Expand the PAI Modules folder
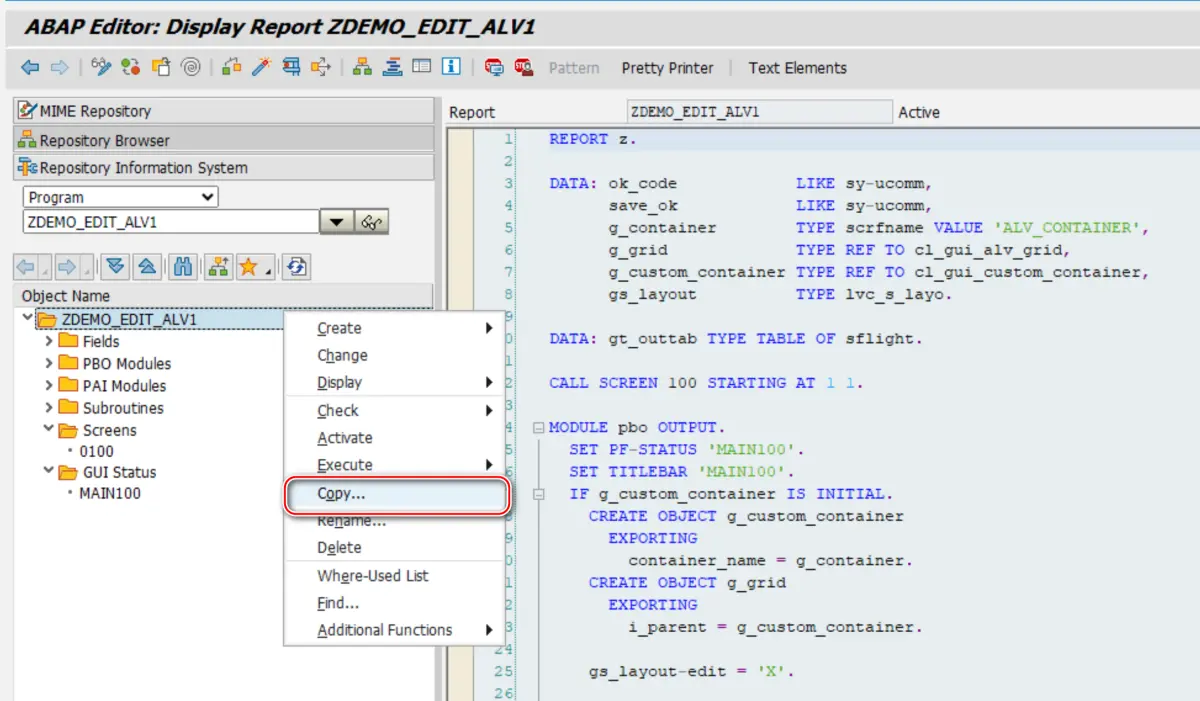 pos(49,385)
